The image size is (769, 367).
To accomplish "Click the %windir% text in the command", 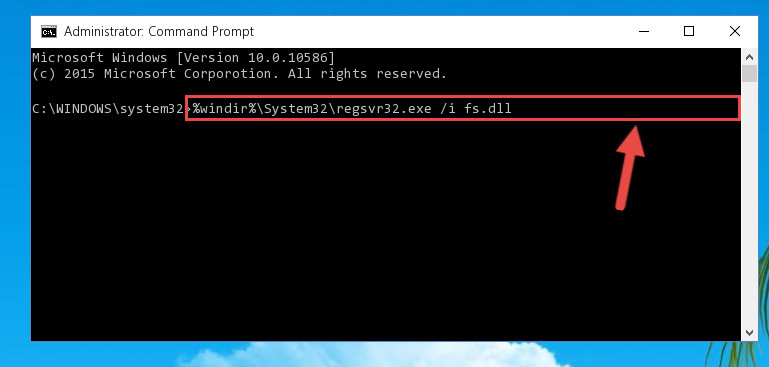I will [224, 108].
